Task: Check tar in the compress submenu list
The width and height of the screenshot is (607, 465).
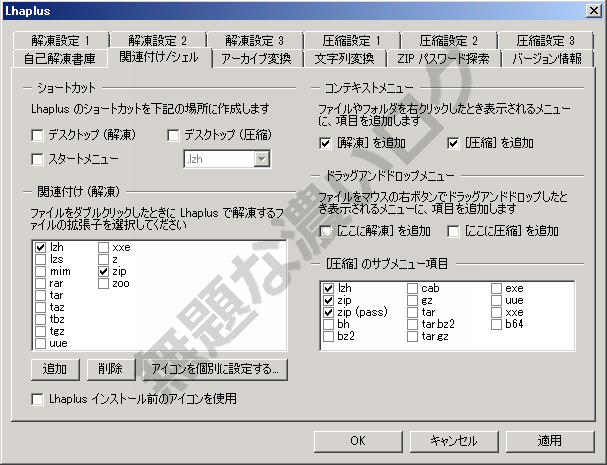Action: 412,312
